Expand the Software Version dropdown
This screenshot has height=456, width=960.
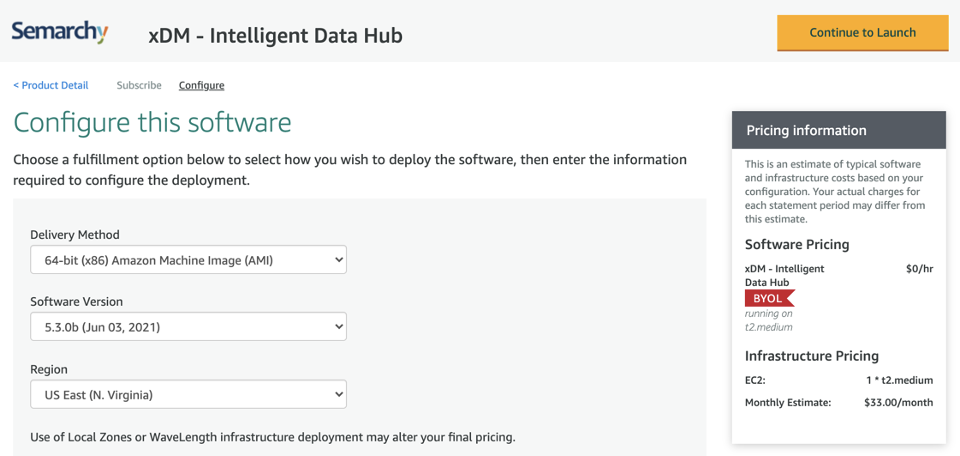[x=189, y=327]
